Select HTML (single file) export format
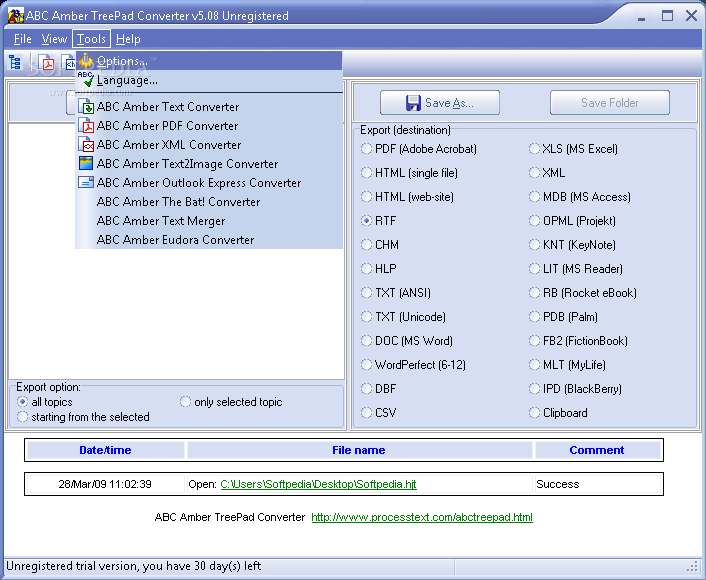This screenshot has height=580, width=706. (409, 172)
